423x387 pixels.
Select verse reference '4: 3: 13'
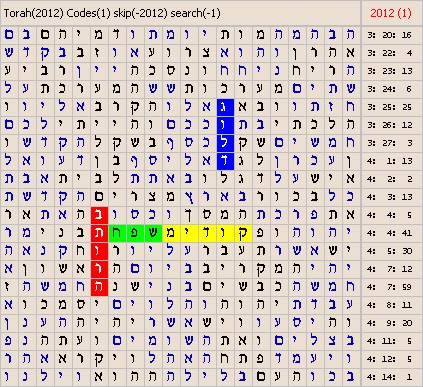pyautogui.click(x=390, y=197)
